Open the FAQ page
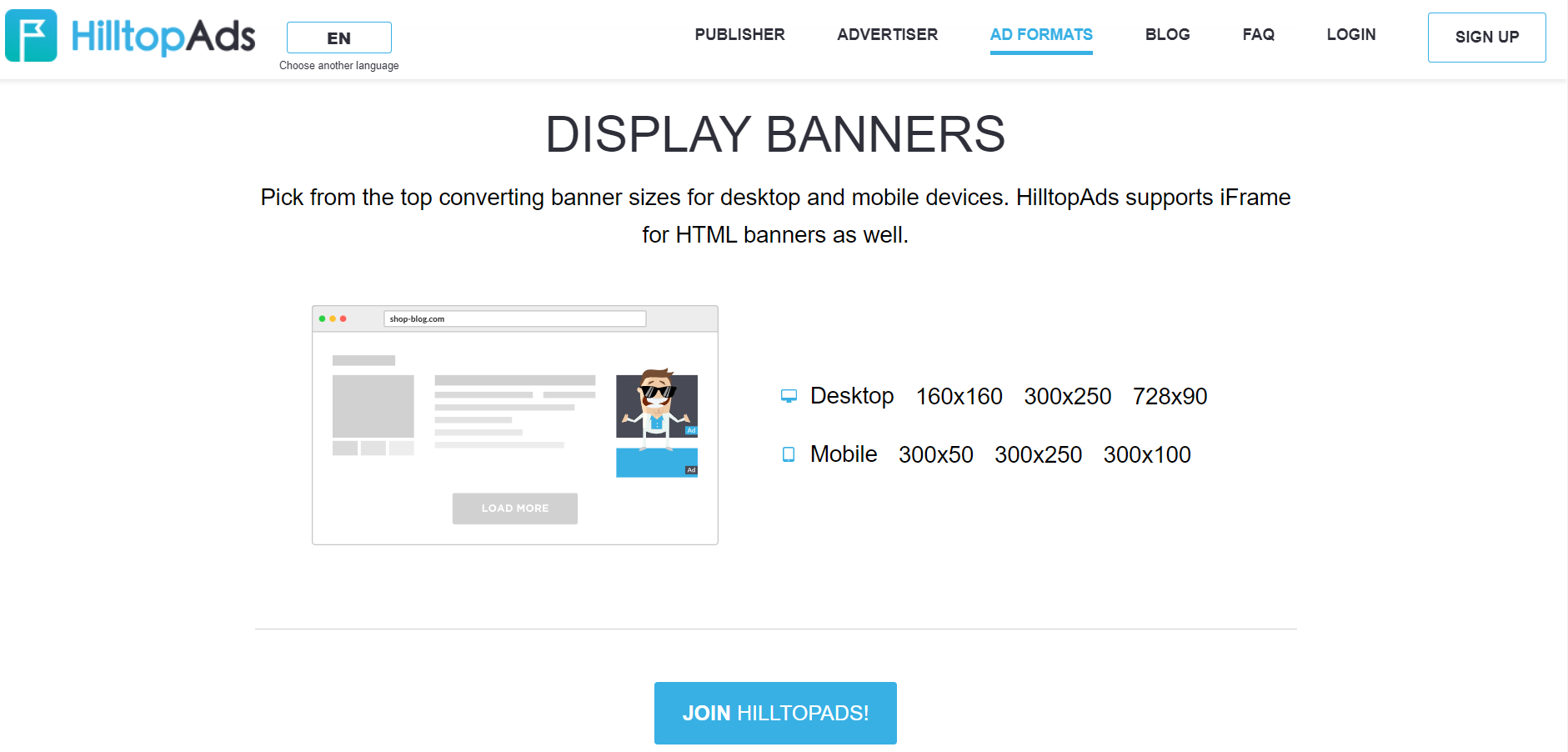The image size is (1568, 752). pyautogui.click(x=1259, y=35)
